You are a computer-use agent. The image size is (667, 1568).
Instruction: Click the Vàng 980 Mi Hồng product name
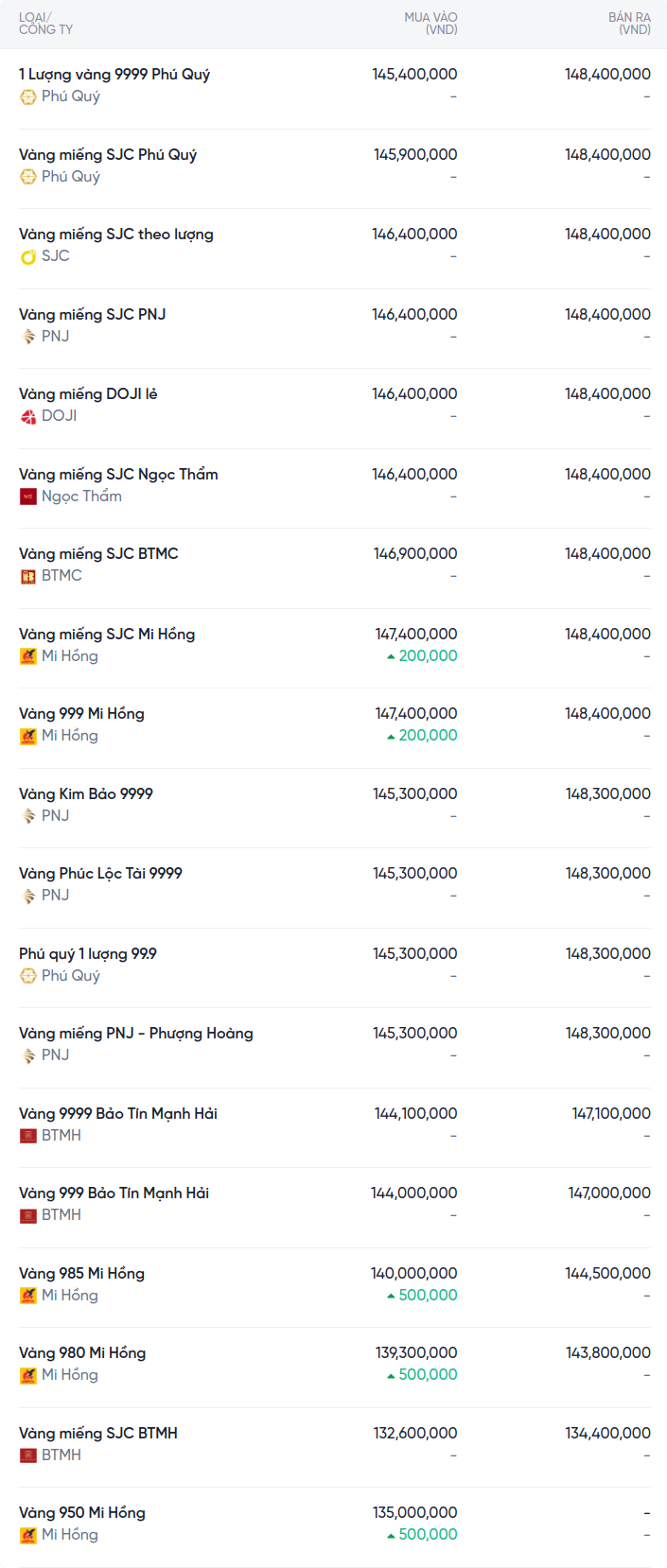[x=82, y=1353]
